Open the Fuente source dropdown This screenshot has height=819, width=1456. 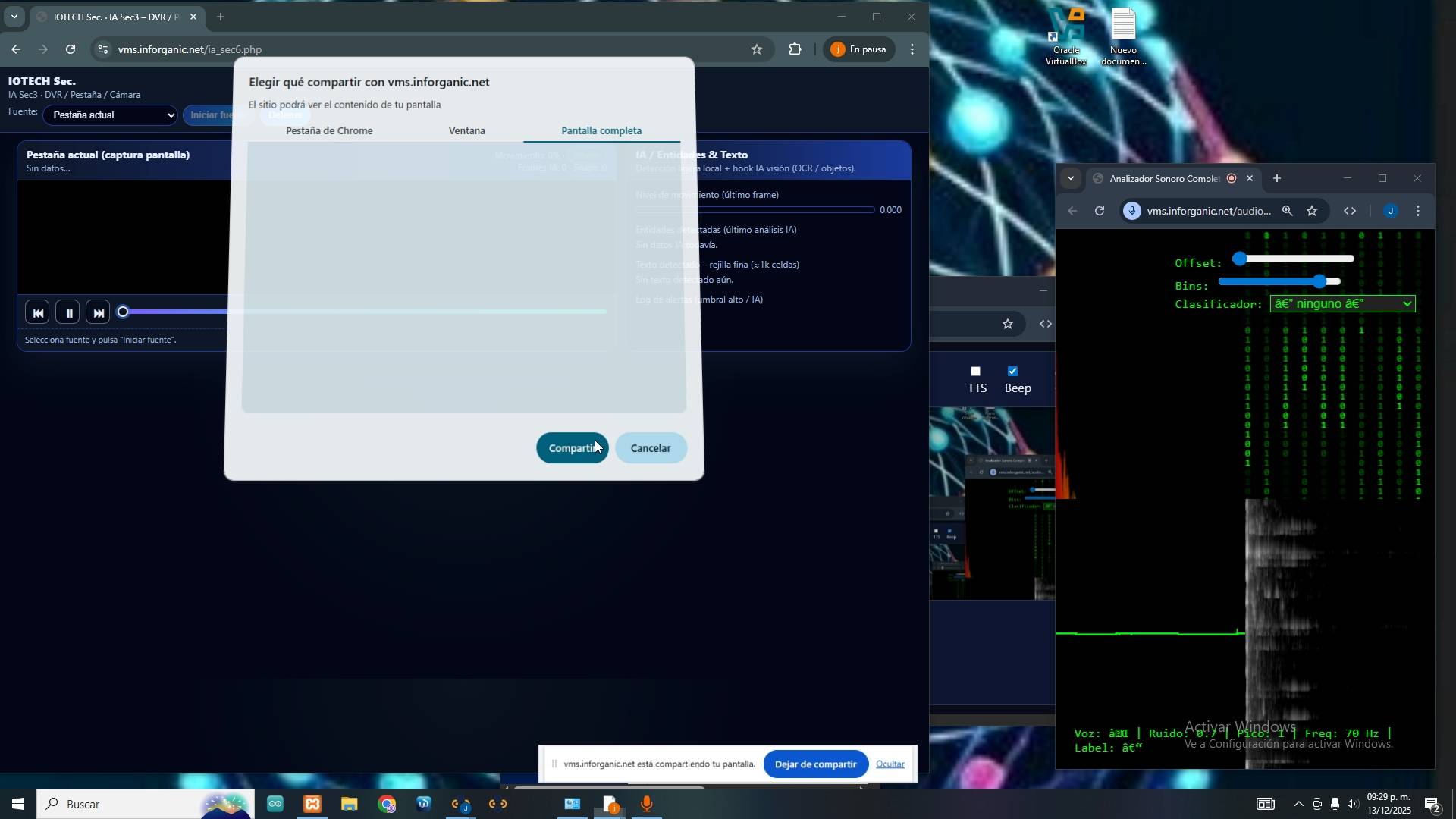[111, 115]
